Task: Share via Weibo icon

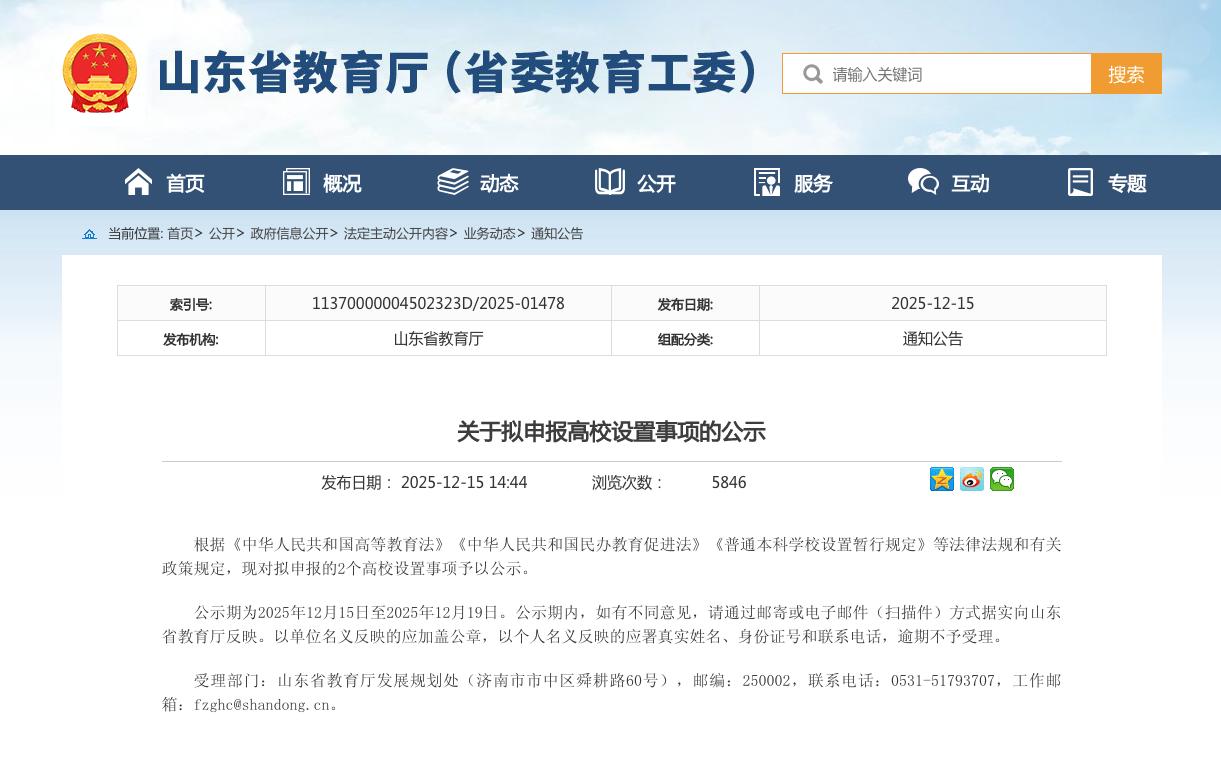Action: pyautogui.click(x=972, y=480)
